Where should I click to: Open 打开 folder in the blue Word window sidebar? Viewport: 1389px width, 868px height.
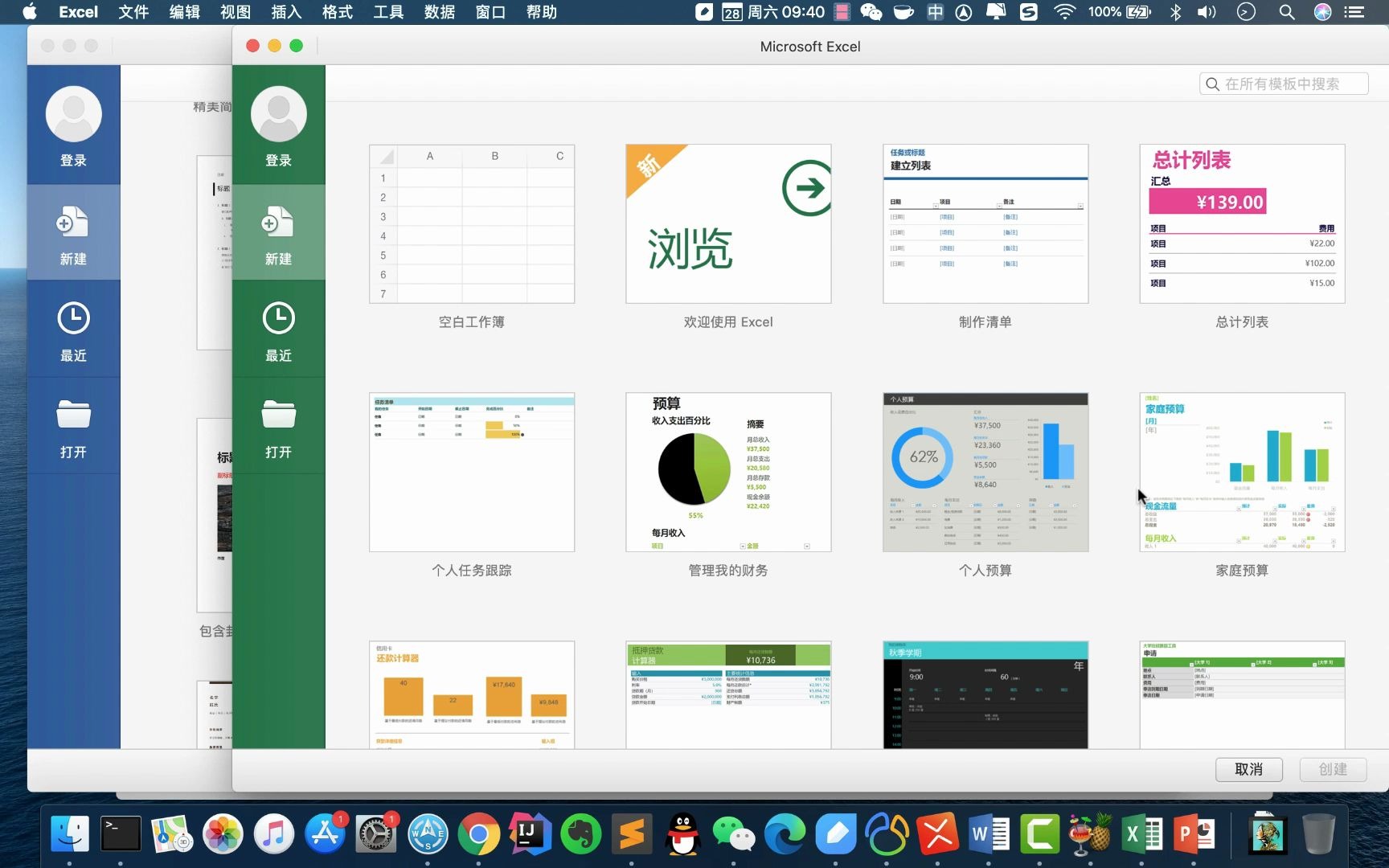point(73,426)
